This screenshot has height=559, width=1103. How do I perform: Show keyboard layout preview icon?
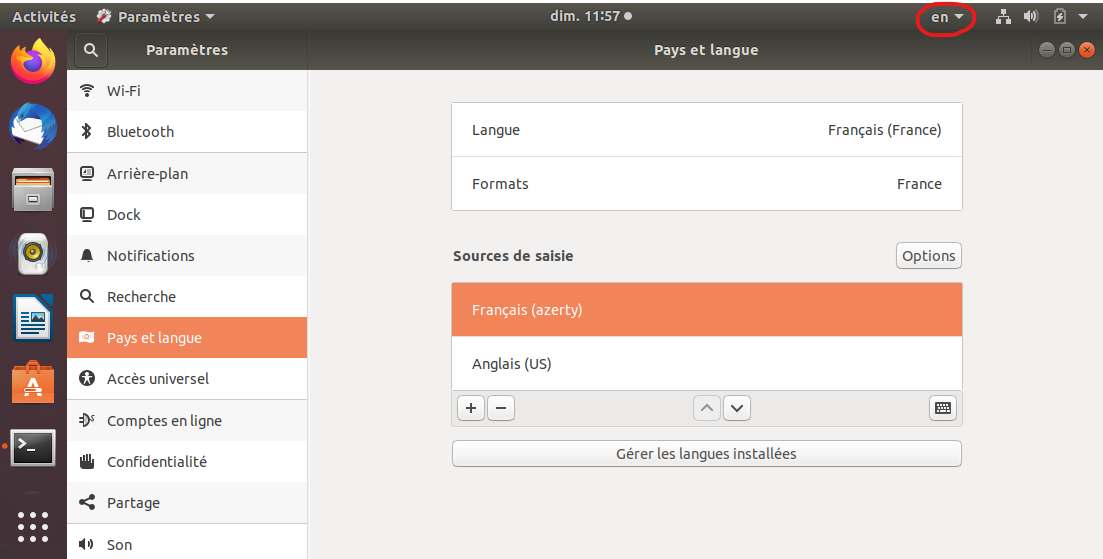(942, 408)
